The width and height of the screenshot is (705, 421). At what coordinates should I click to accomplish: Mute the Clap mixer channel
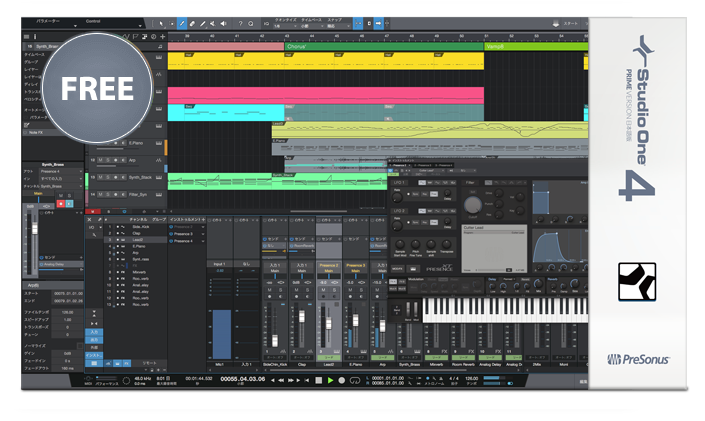[x=296, y=290]
